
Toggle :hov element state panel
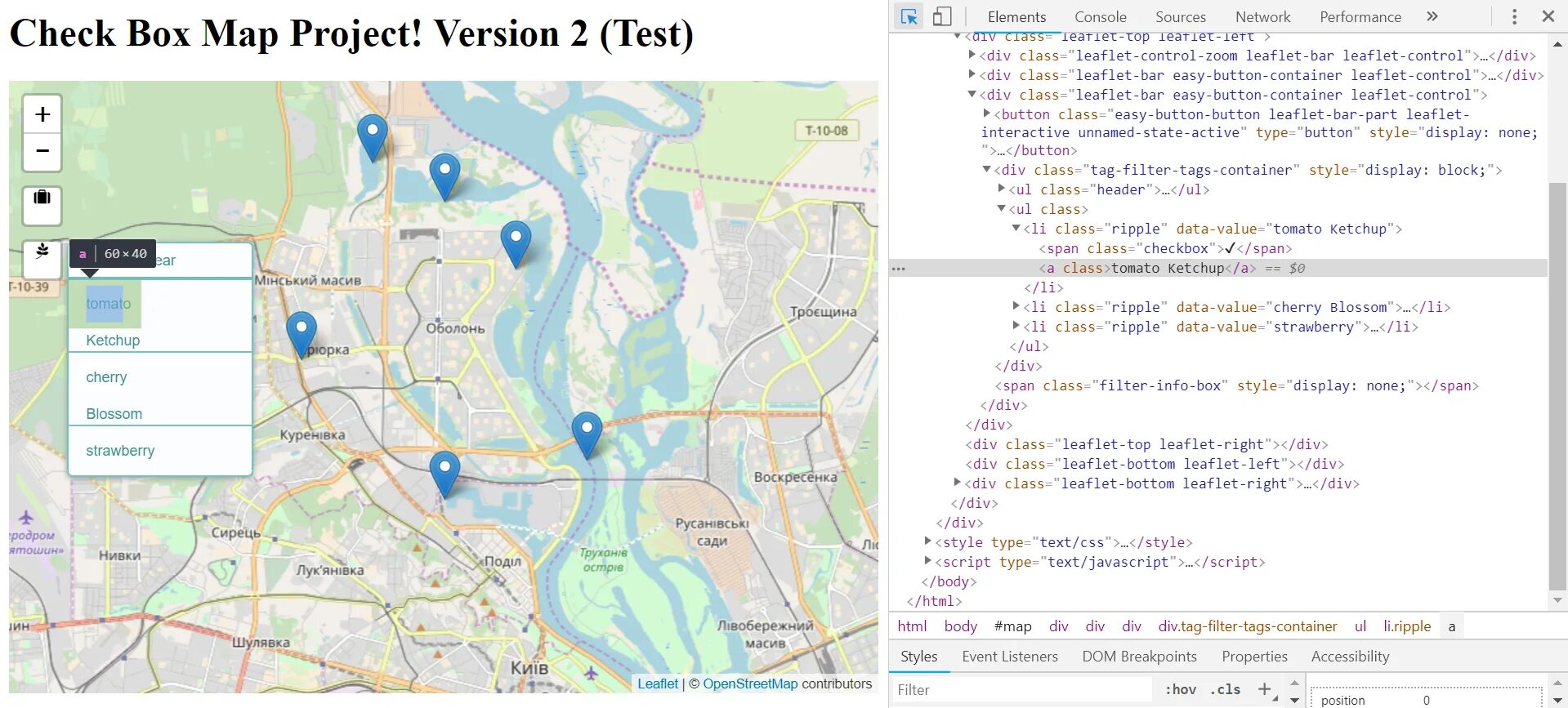1180,689
